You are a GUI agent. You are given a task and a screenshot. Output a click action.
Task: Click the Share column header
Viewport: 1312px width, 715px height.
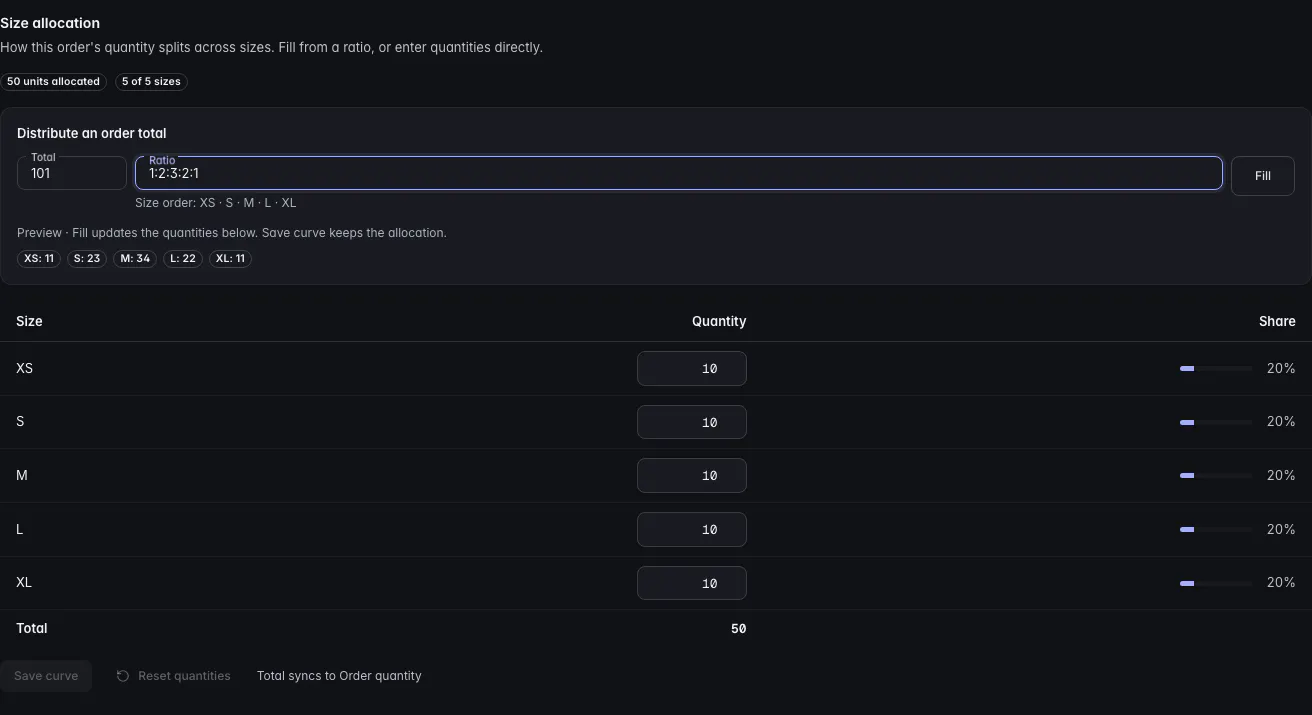click(1277, 321)
